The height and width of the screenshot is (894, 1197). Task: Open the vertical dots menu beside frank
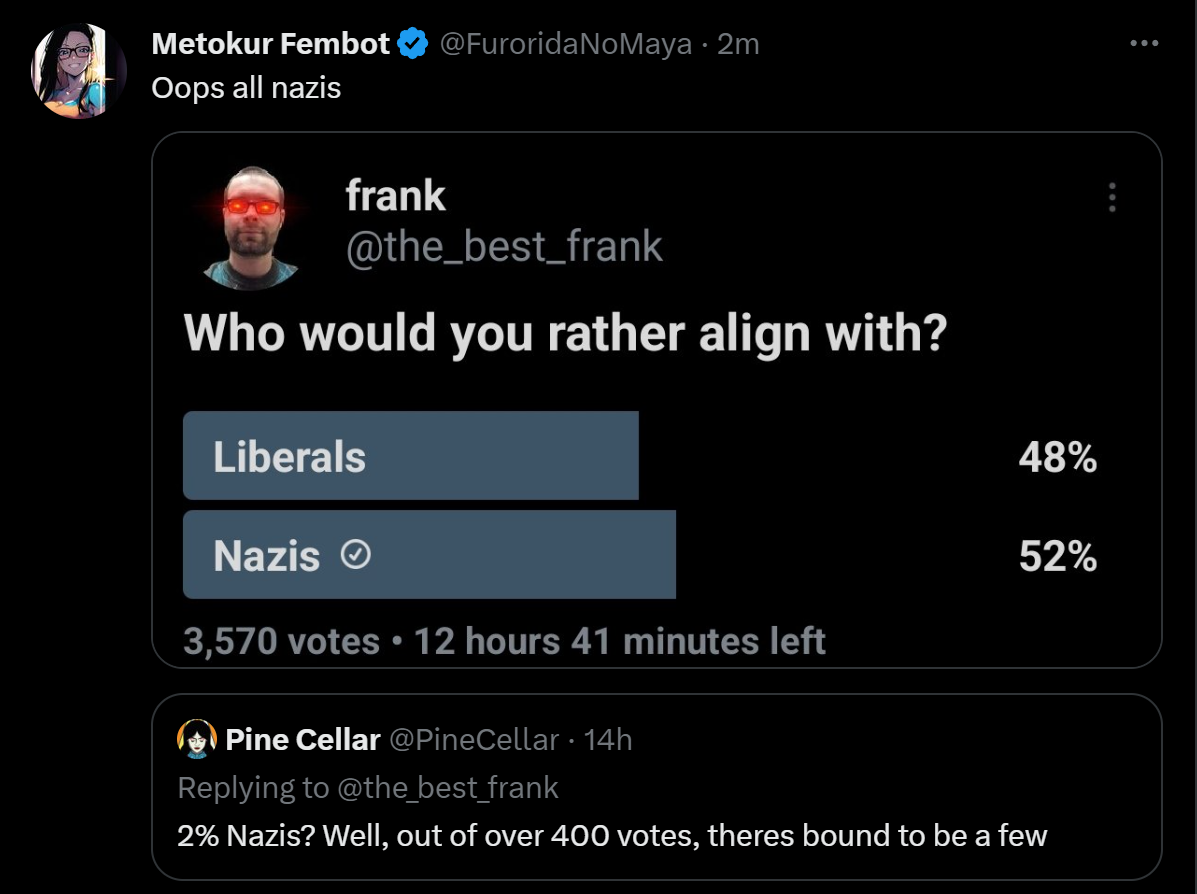(1111, 197)
